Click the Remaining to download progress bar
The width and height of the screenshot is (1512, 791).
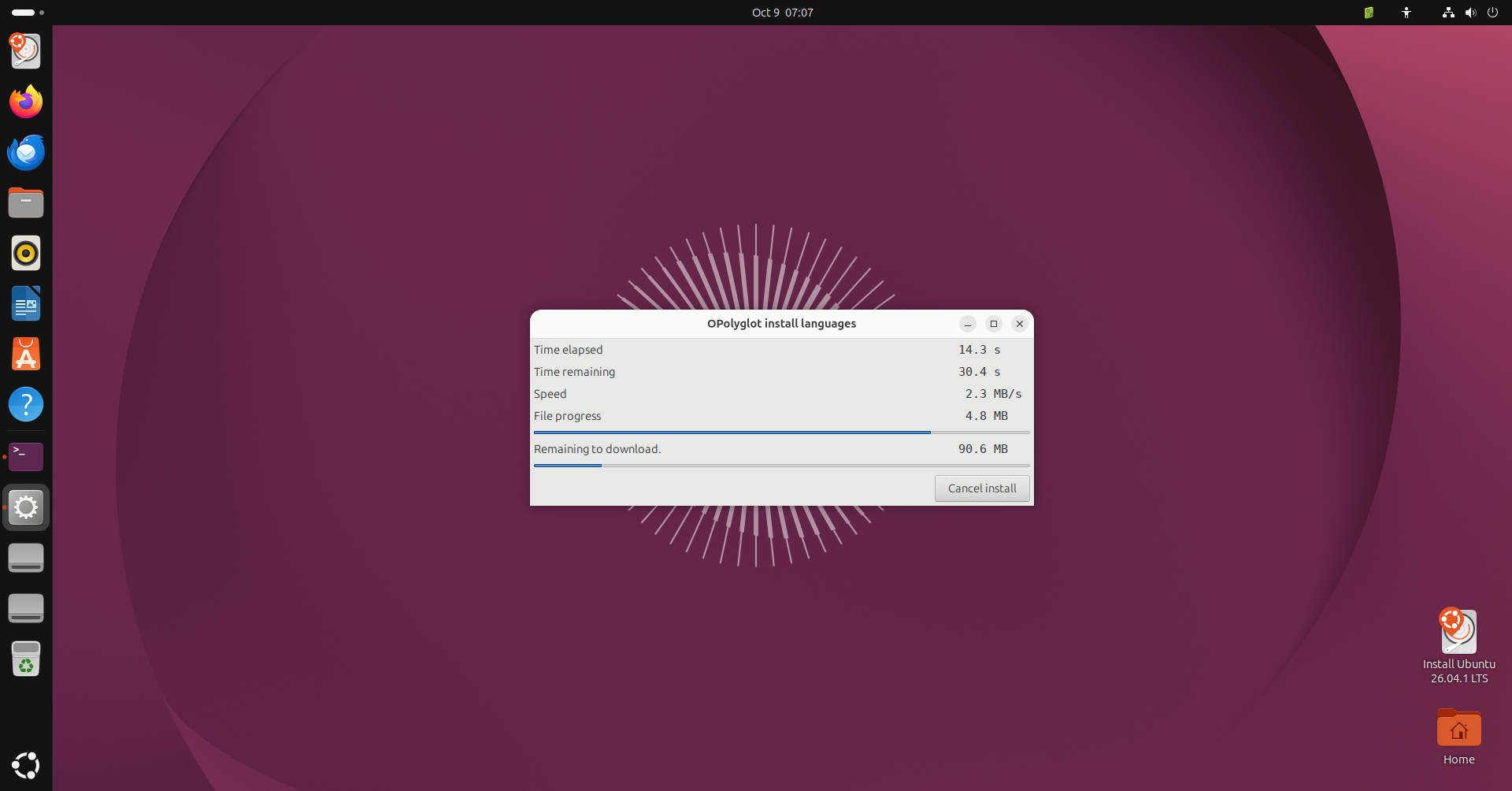coord(782,466)
